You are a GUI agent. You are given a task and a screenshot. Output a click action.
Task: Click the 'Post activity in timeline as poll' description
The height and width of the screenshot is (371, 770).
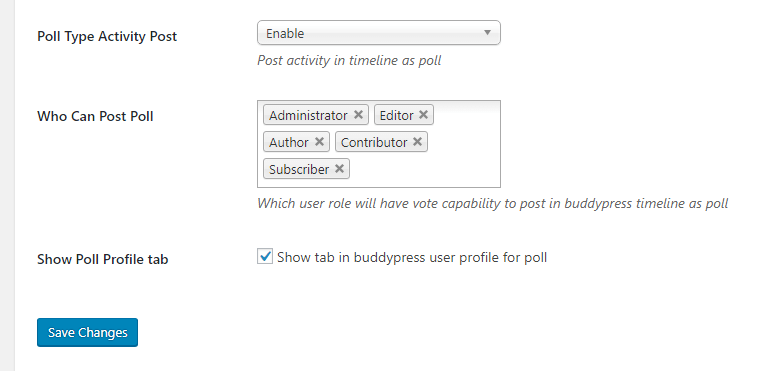pos(349,60)
